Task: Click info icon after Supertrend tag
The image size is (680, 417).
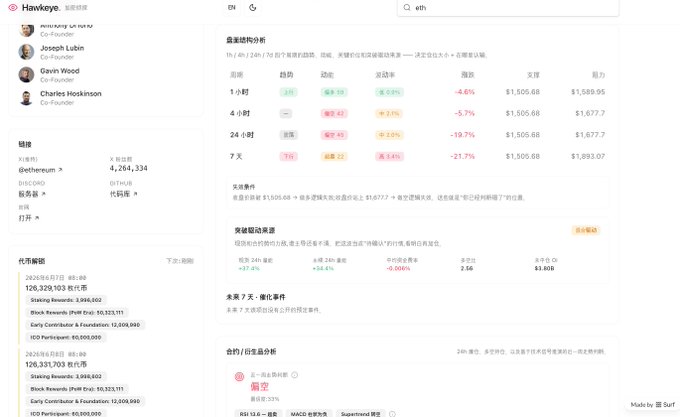Action: (392, 414)
